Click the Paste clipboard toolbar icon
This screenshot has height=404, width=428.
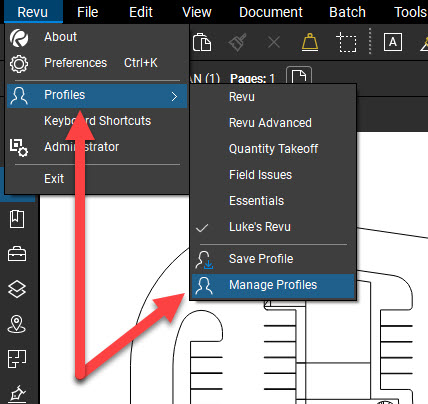coord(202,42)
